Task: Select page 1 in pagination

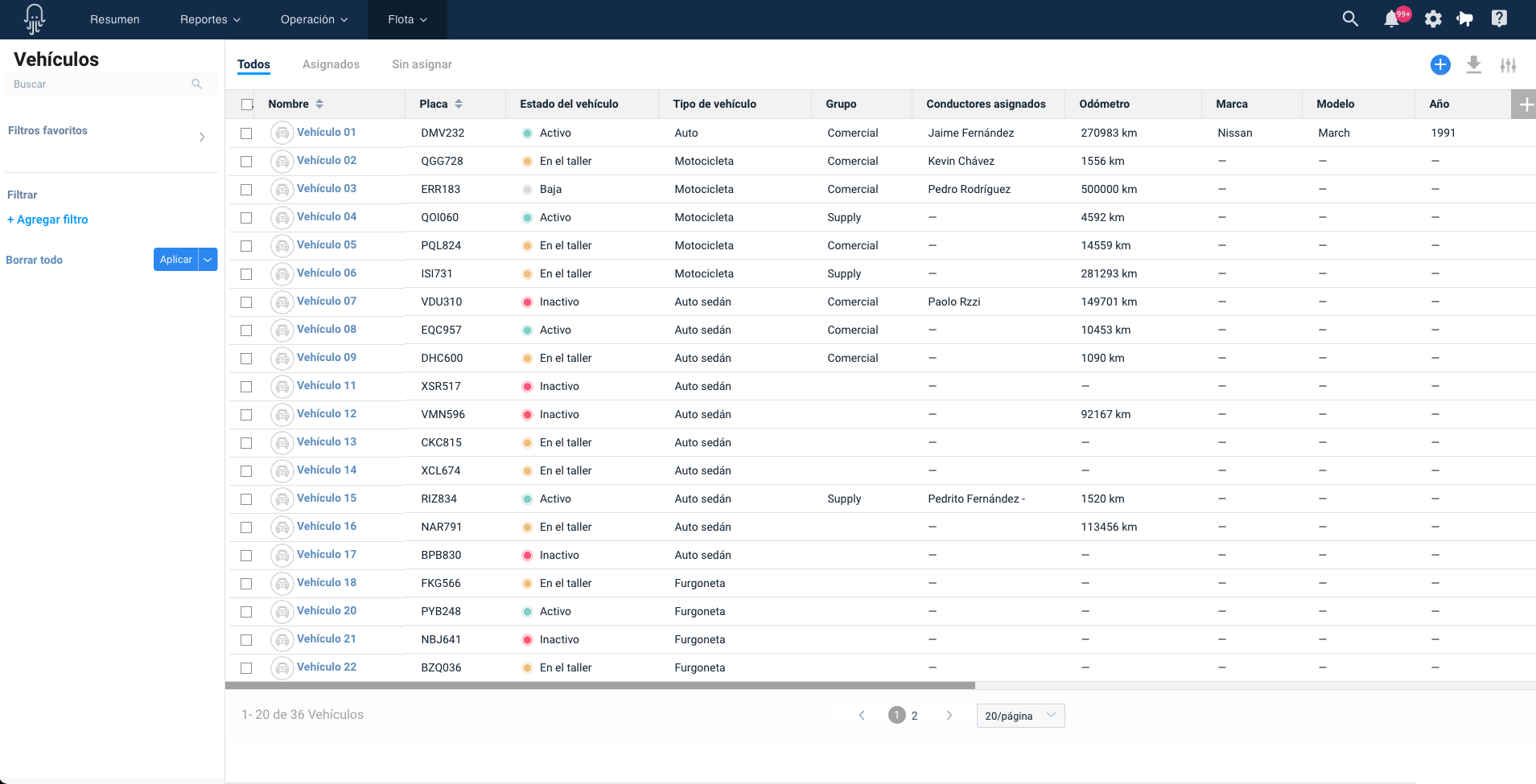Action: [896, 715]
